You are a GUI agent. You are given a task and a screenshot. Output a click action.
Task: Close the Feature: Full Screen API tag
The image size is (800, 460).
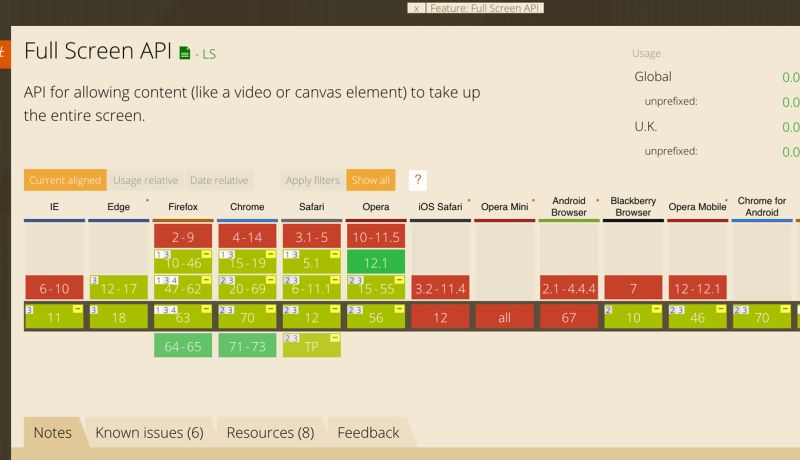(x=416, y=8)
